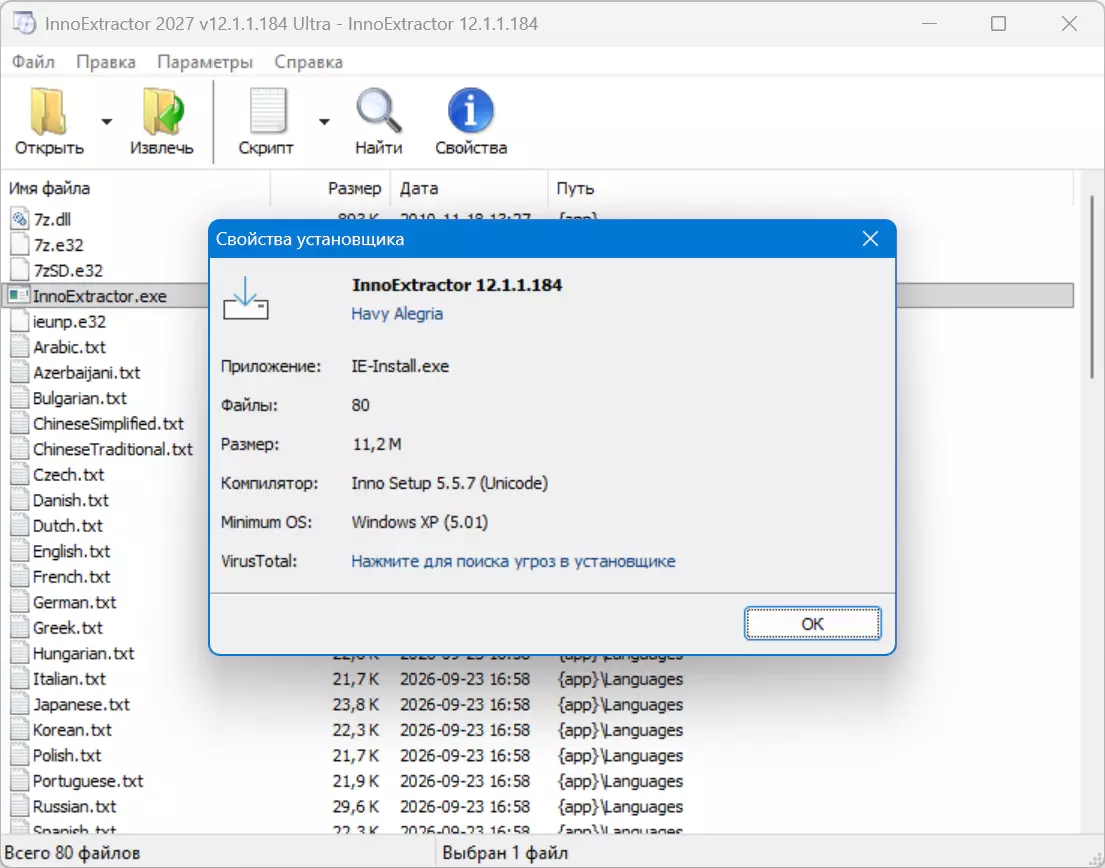Screen dimensions: 1105x868
Task: Select the InnoExtractor.exe file icon
Action: click(x=18, y=295)
